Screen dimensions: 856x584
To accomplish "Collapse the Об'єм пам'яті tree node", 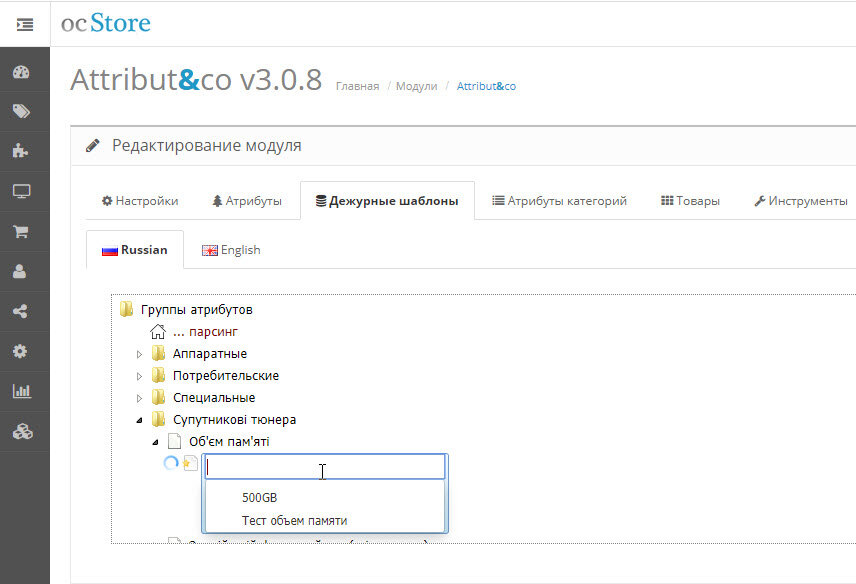I will [x=156, y=442].
